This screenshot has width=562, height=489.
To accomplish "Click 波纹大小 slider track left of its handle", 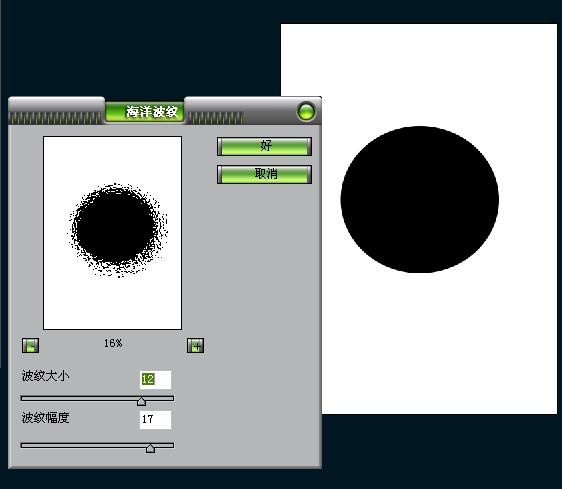I will [x=79, y=398].
